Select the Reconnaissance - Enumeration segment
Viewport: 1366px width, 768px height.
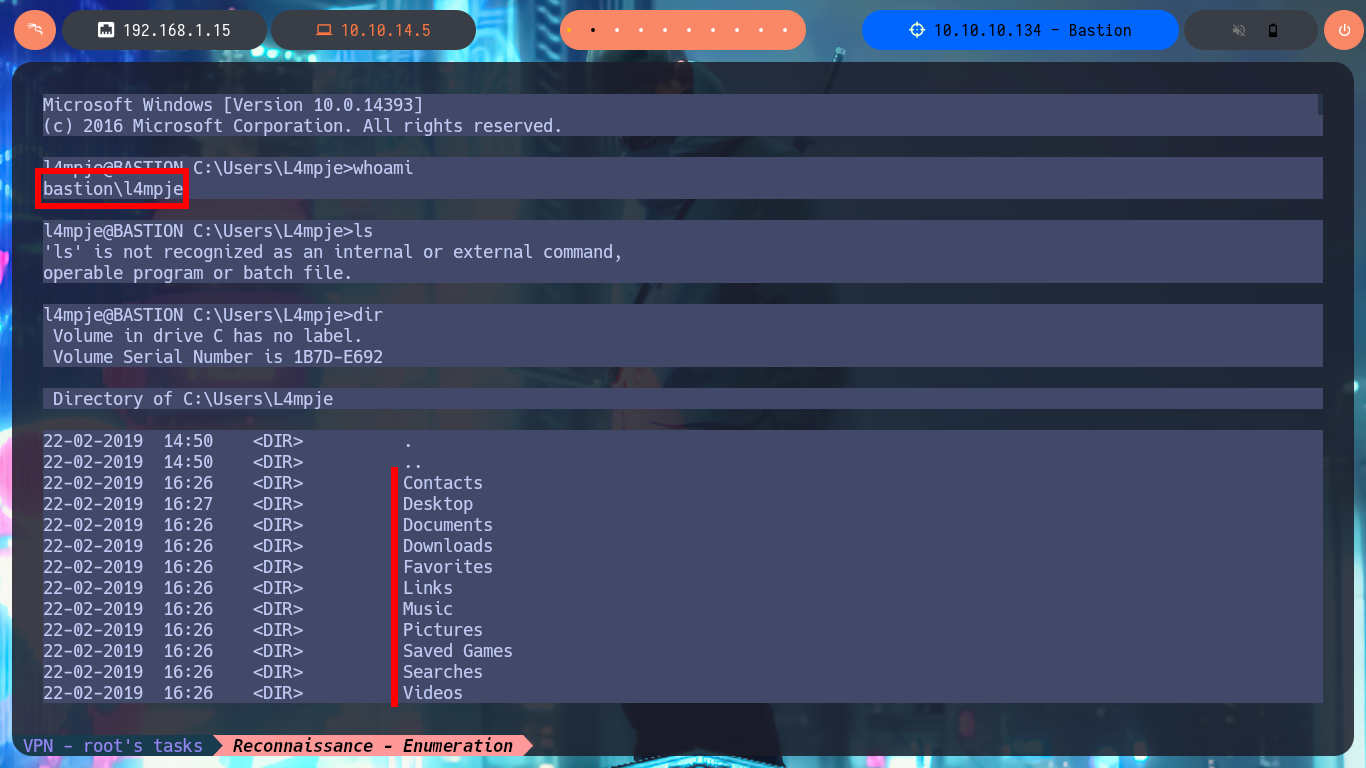[373, 746]
